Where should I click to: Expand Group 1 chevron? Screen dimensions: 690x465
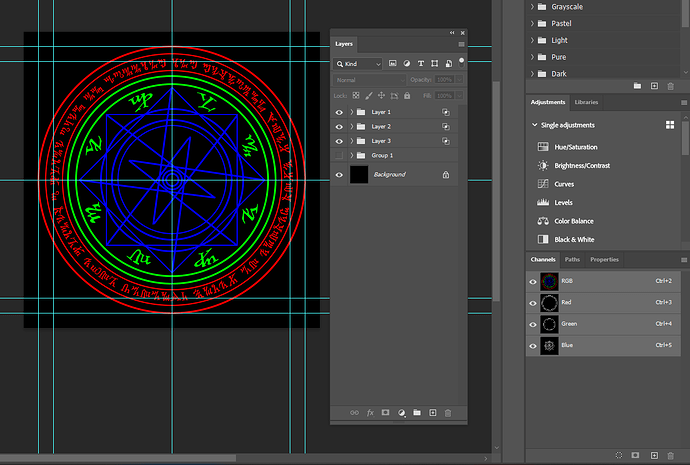tap(352, 155)
